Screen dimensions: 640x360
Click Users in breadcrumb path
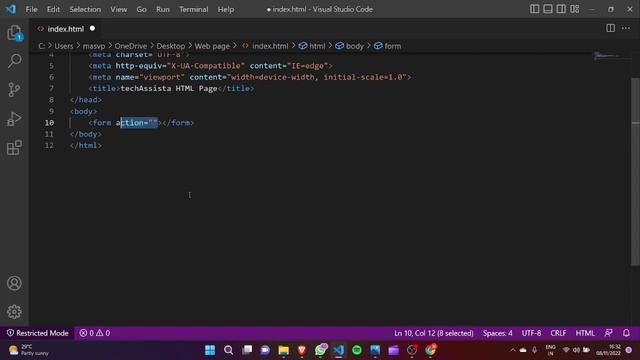[x=64, y=46]
